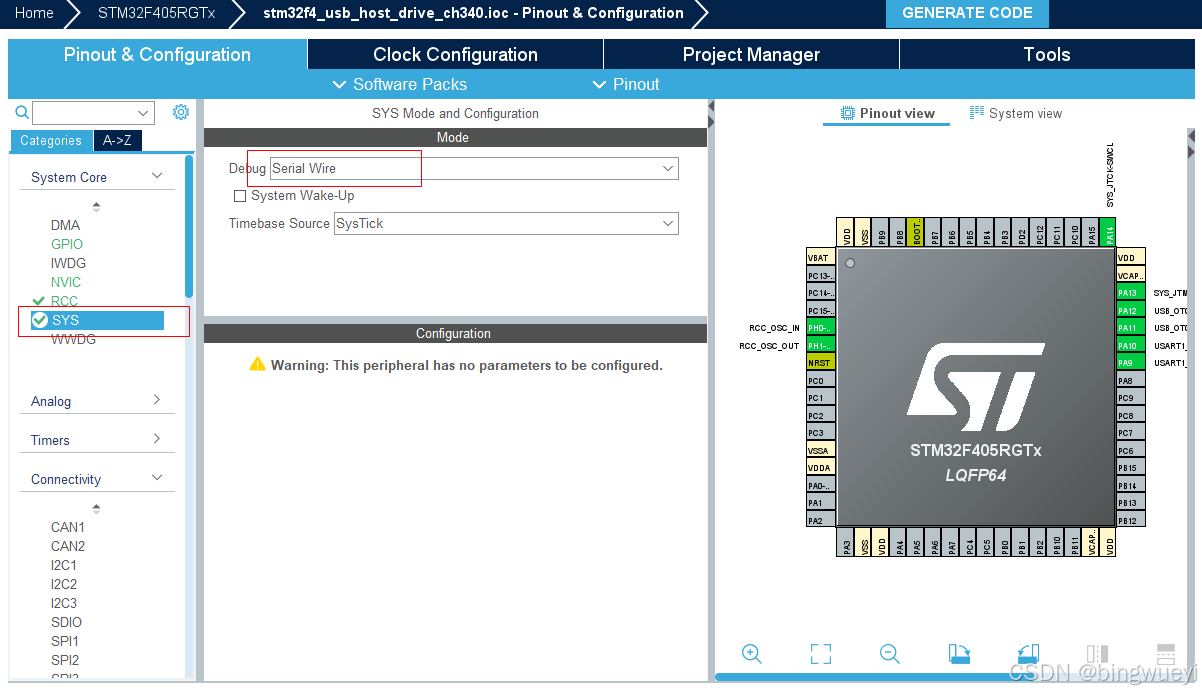1202x692 pixels.
Task: Click the PA14 pin on the chip top edge
Action: (1108, 233)
